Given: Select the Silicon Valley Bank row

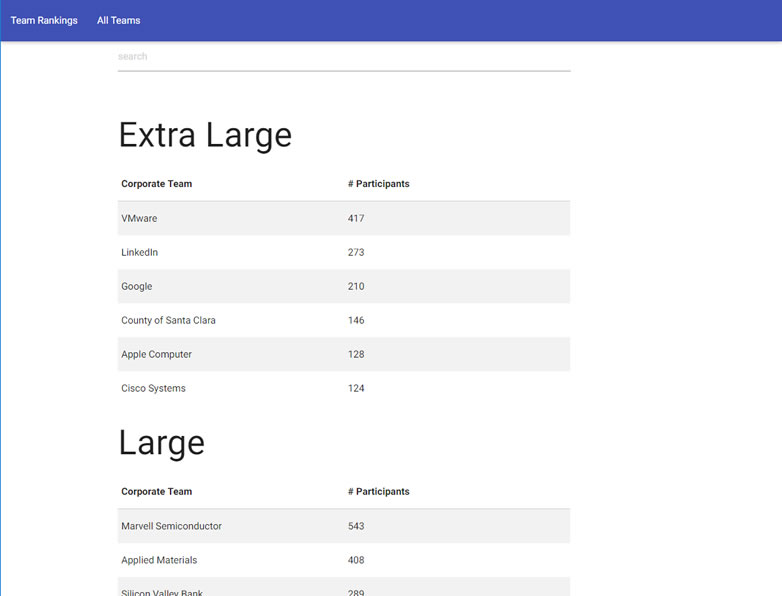Looking at the screenshot, I should pyautogui.click(x=162, y=590).
